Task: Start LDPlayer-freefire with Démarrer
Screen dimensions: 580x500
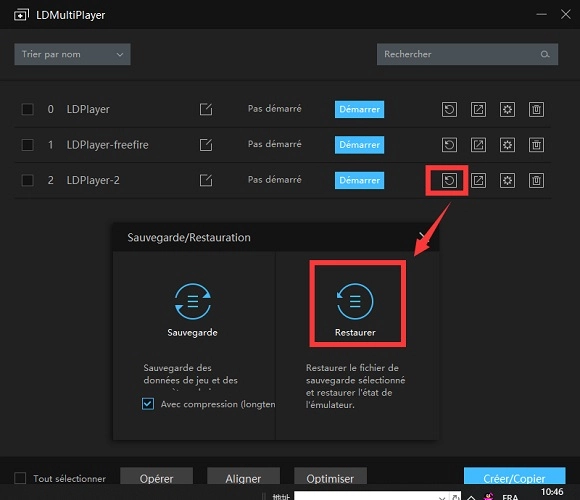Action: pyautogui.click(x=359, y=145)
